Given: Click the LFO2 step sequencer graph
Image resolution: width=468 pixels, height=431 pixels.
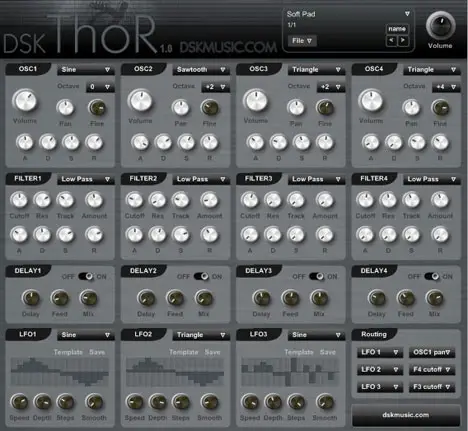Looking at the screenshot, I should [175, 372].
